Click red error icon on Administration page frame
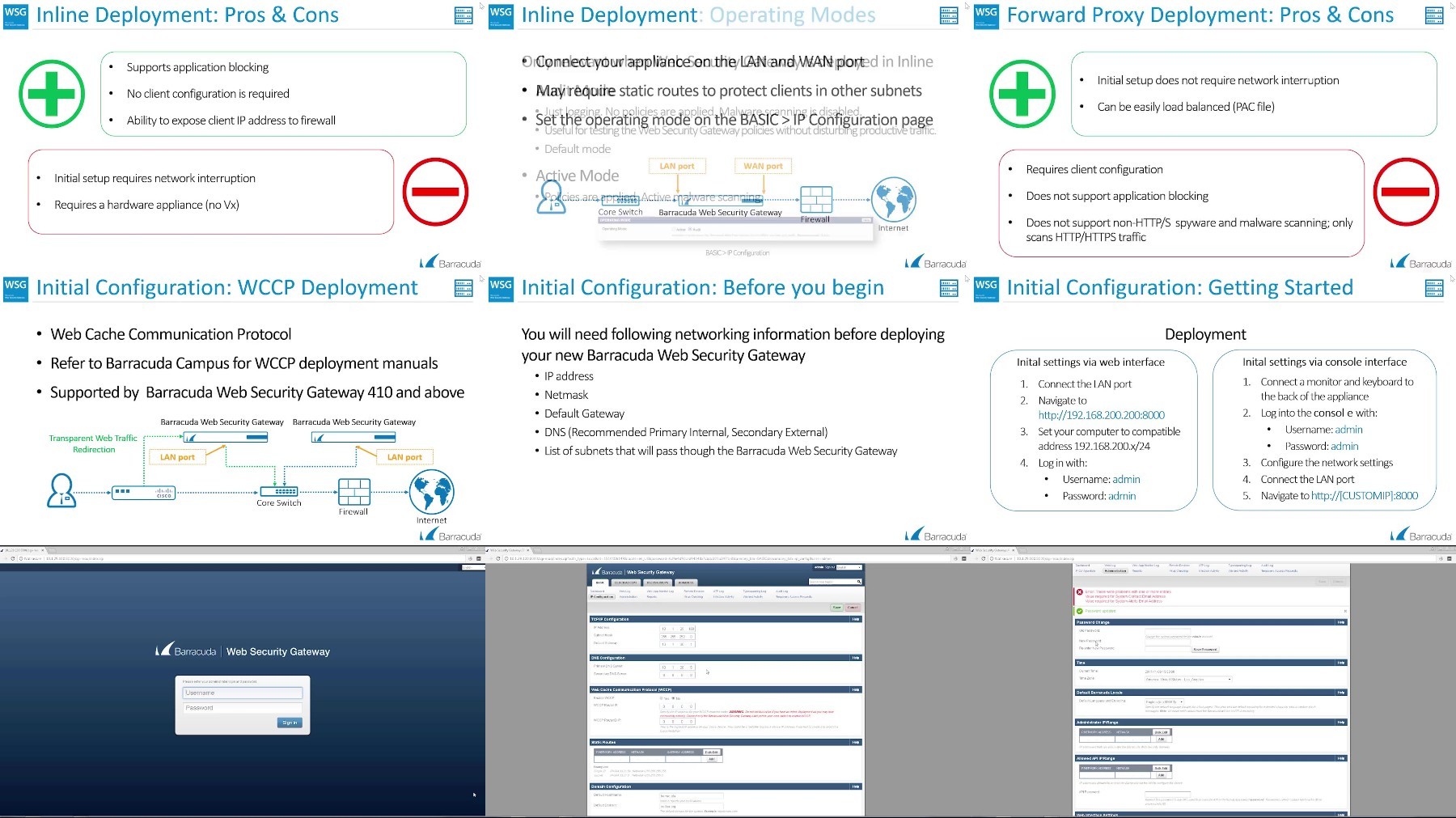 (1080, 592)
